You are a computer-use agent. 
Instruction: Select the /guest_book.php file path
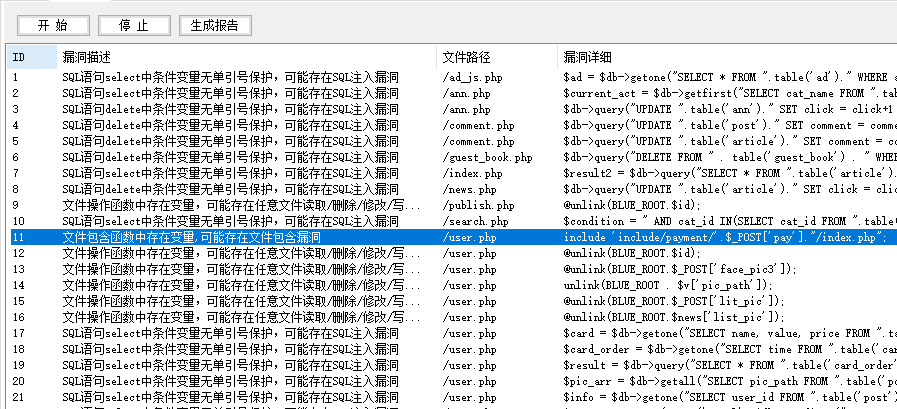[x=487, y=157]
